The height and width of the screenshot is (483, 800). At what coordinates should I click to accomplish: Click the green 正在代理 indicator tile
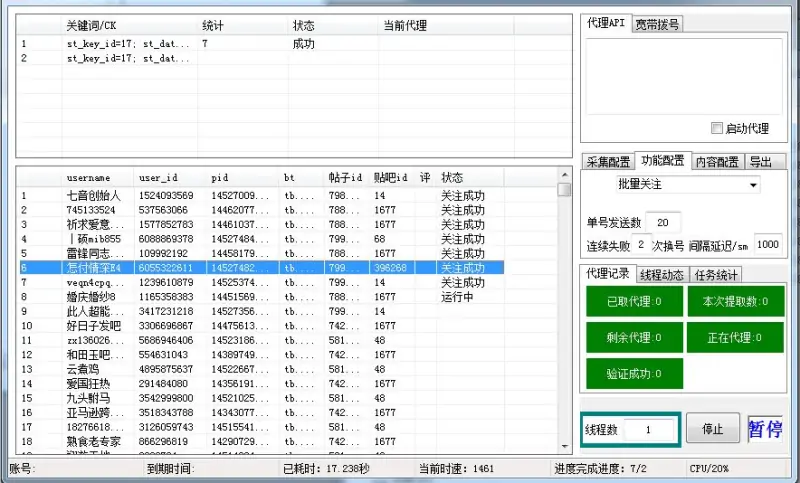coord(735,337)
